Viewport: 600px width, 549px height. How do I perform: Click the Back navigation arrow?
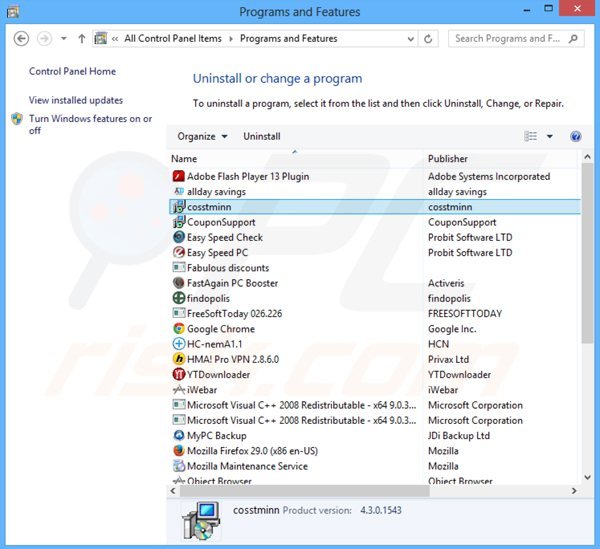point(21,39)
